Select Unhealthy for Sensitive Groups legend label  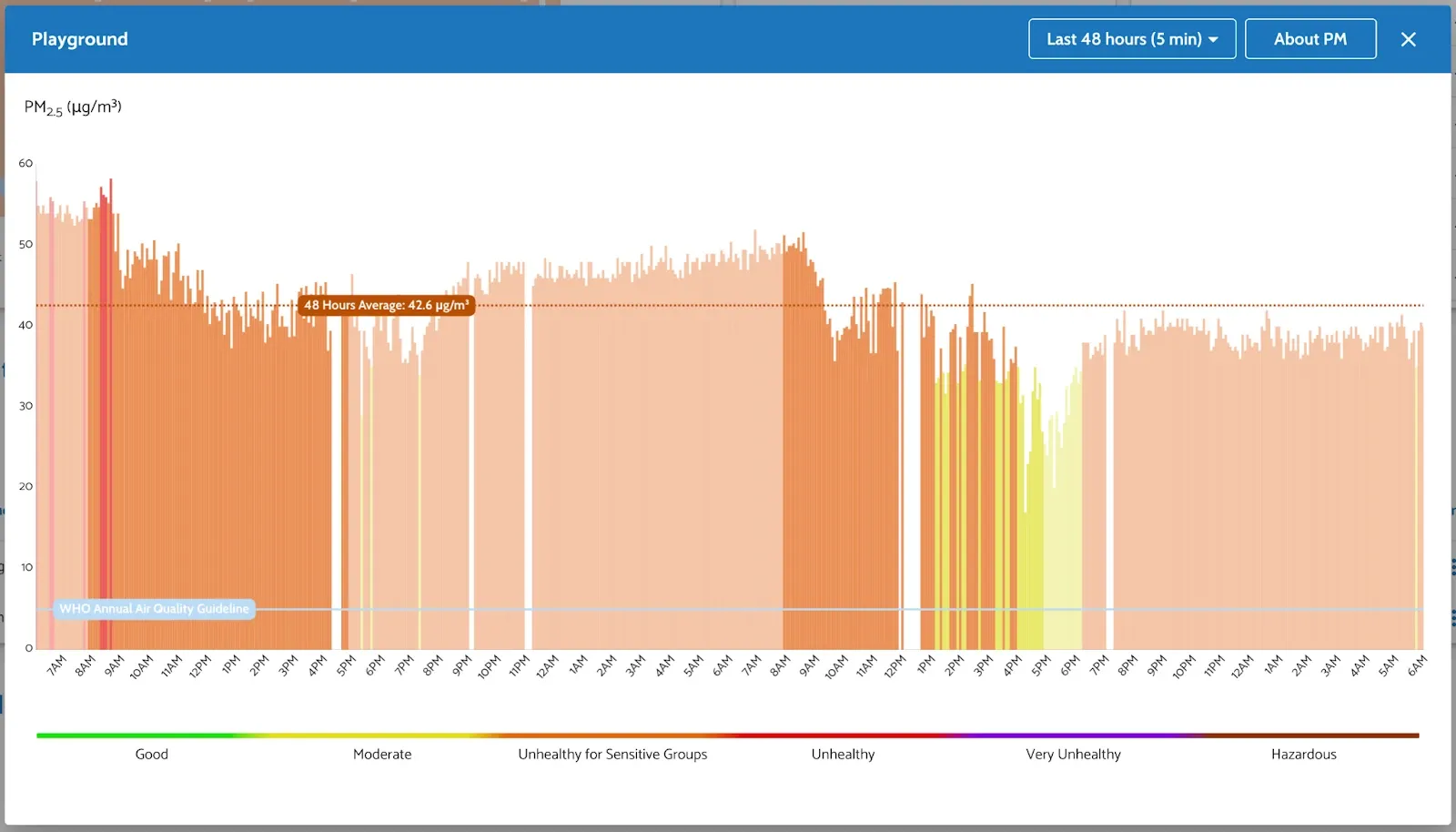(x=612, y=754)
